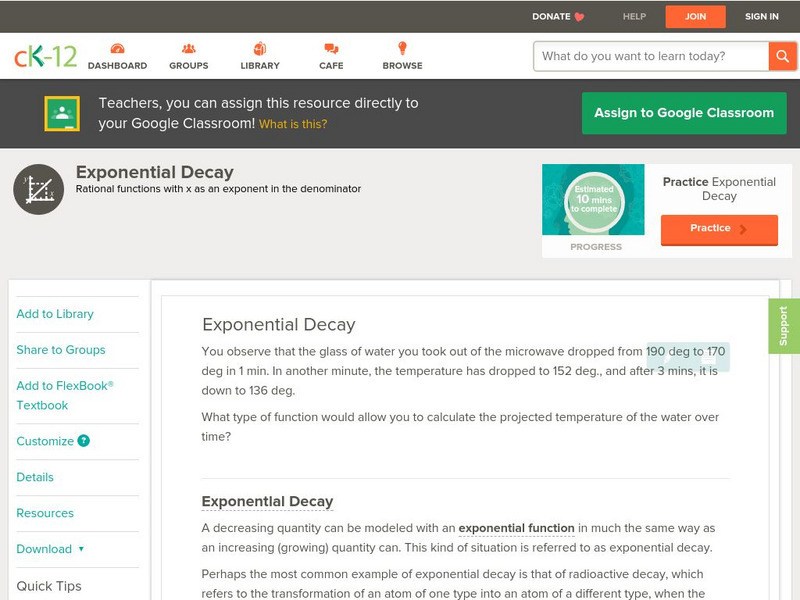
Task: Click the underlined 'Exponential Decay' section heading
Action: tap(267, 502)
